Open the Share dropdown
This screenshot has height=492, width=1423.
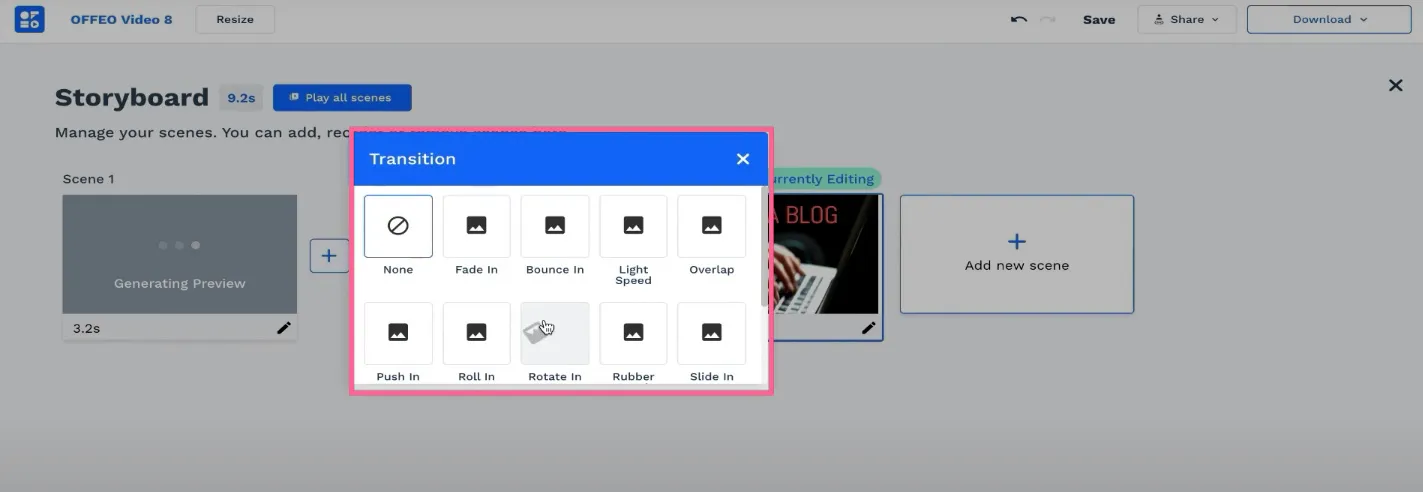coord(1187,19)
